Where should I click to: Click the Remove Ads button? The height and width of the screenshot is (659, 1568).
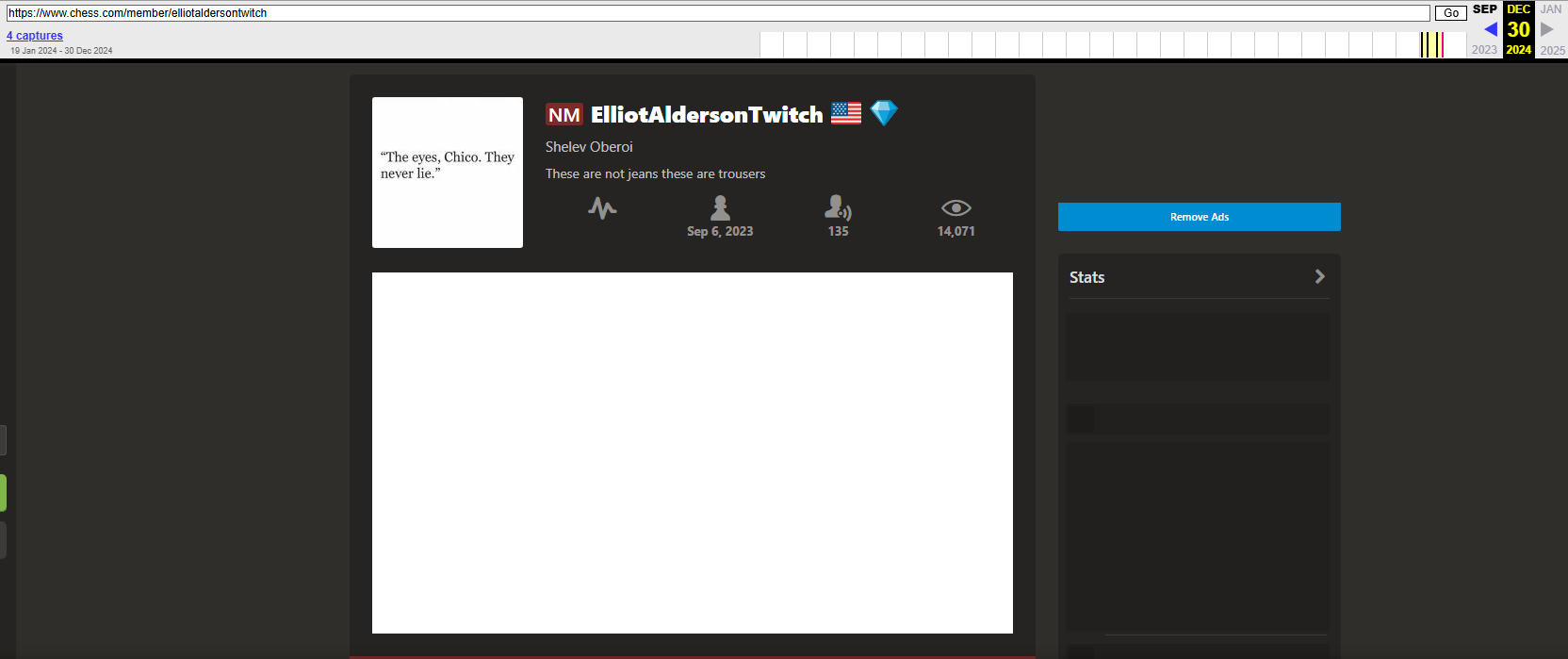click(x=1199, y=217)
